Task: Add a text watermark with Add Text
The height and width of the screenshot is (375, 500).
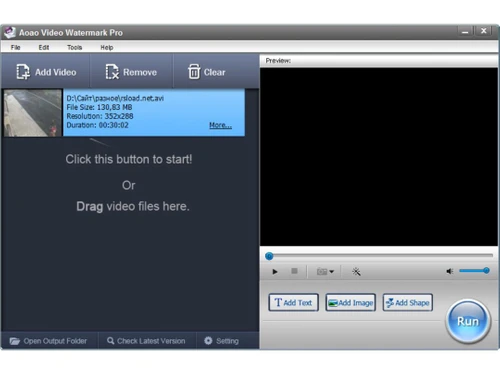Action: pyautogui.click(x=293, y=302)
